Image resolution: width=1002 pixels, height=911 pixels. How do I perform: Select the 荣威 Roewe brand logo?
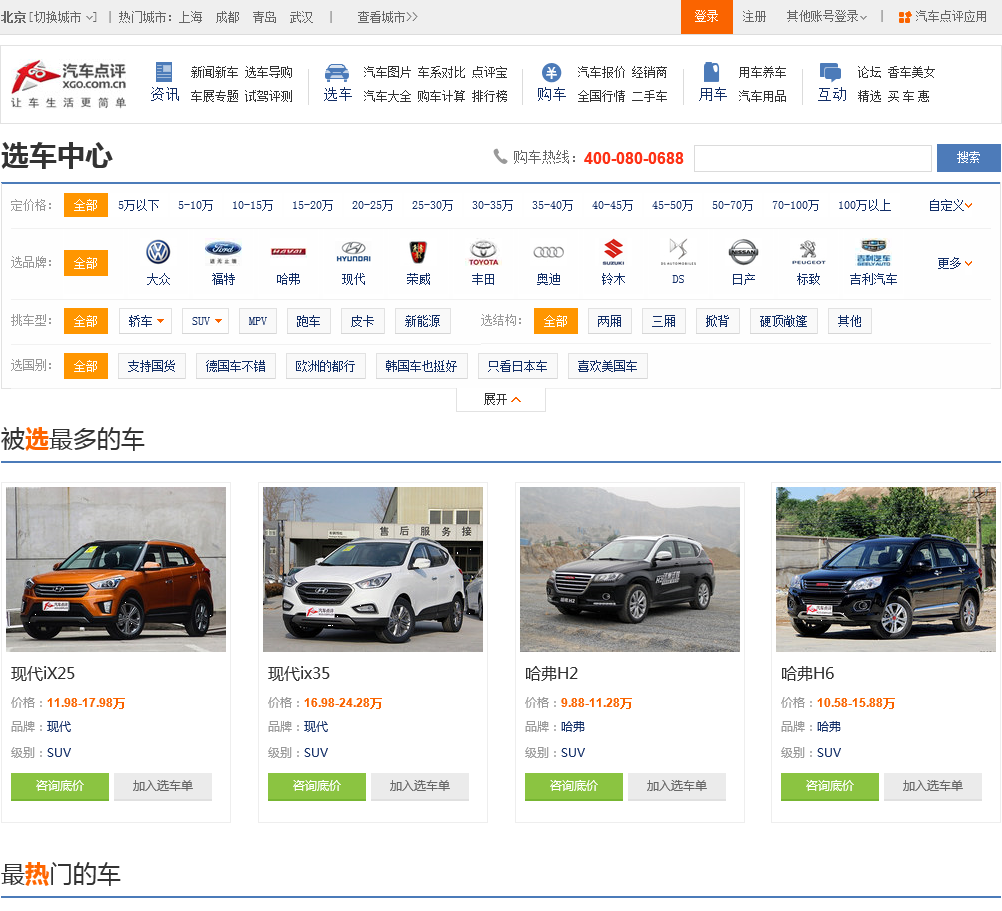[418, 252]
